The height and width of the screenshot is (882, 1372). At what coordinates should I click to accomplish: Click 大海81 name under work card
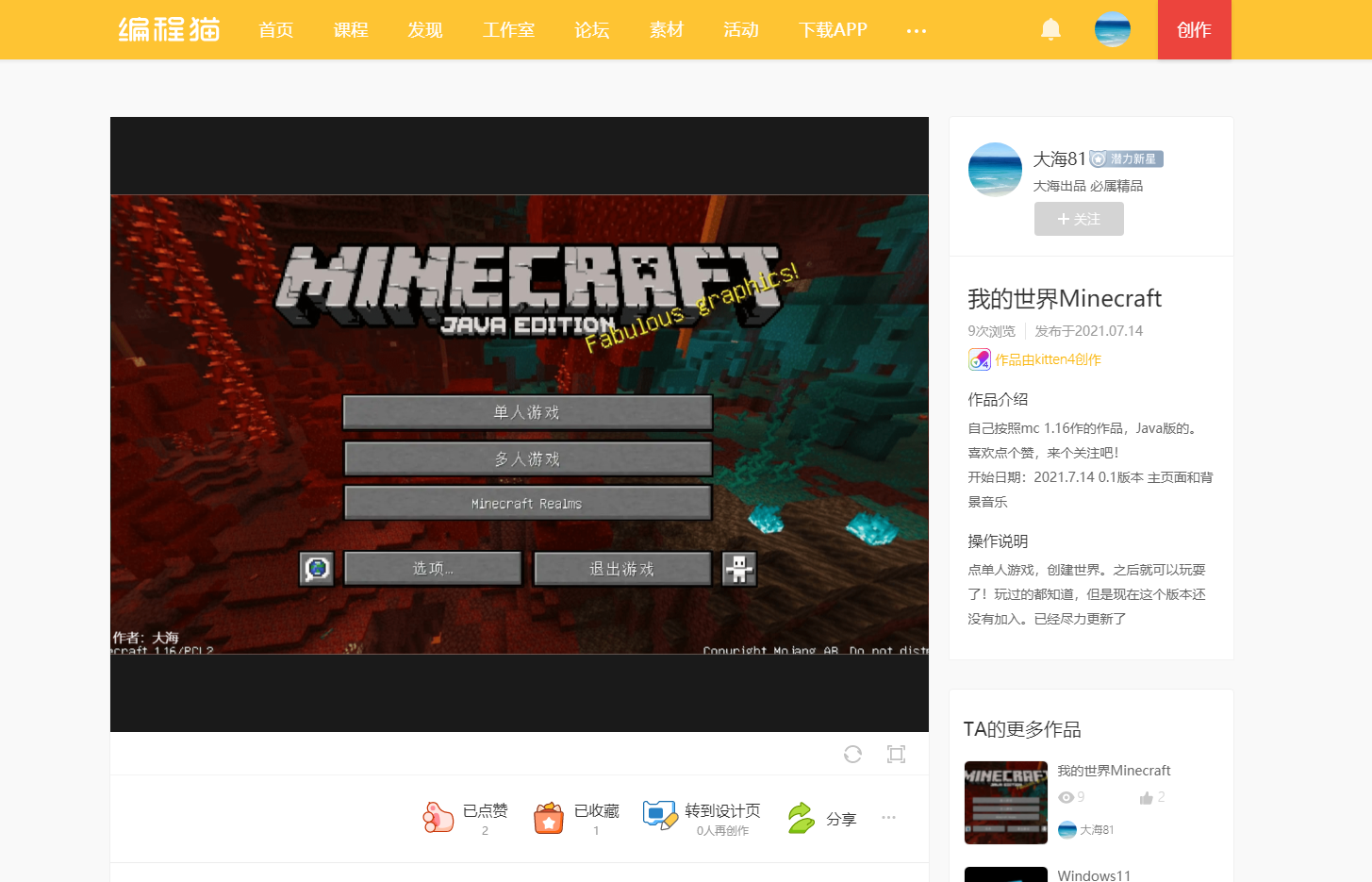(x=1097, y=830)
